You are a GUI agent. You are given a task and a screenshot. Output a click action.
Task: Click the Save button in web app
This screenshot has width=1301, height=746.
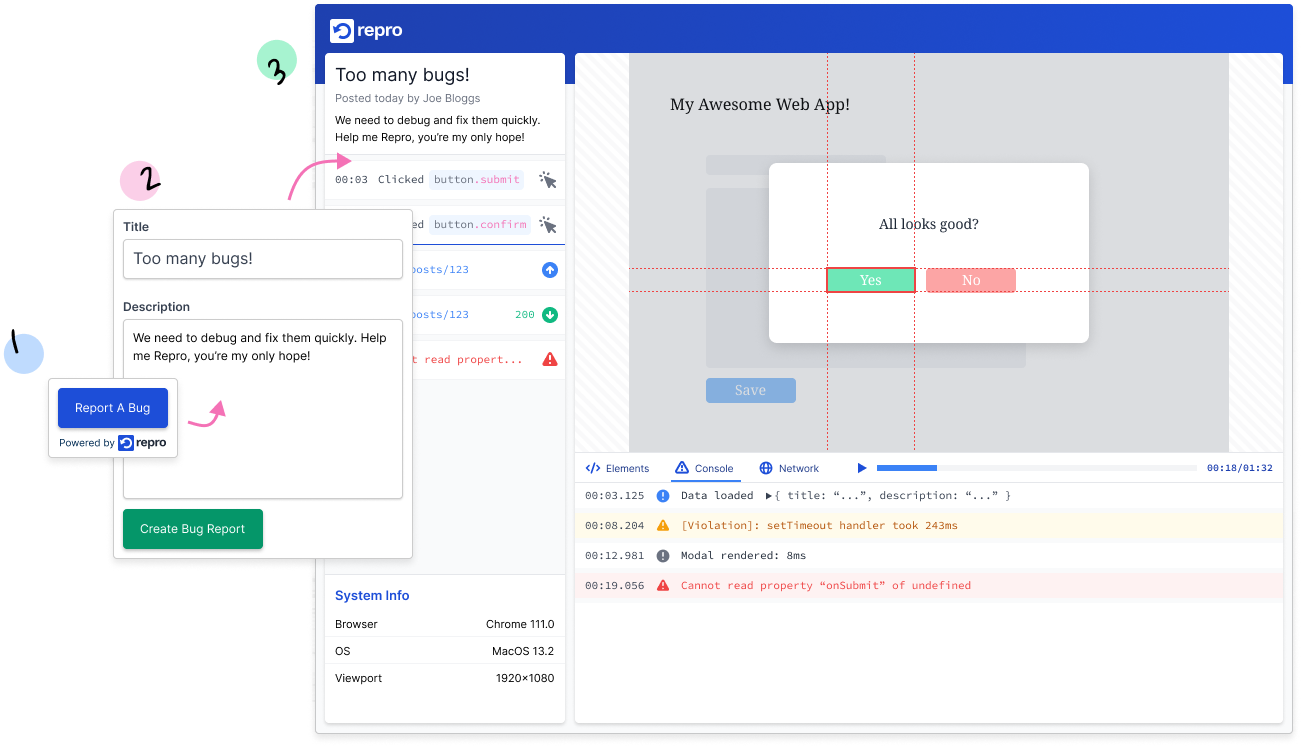coord(751,390)
